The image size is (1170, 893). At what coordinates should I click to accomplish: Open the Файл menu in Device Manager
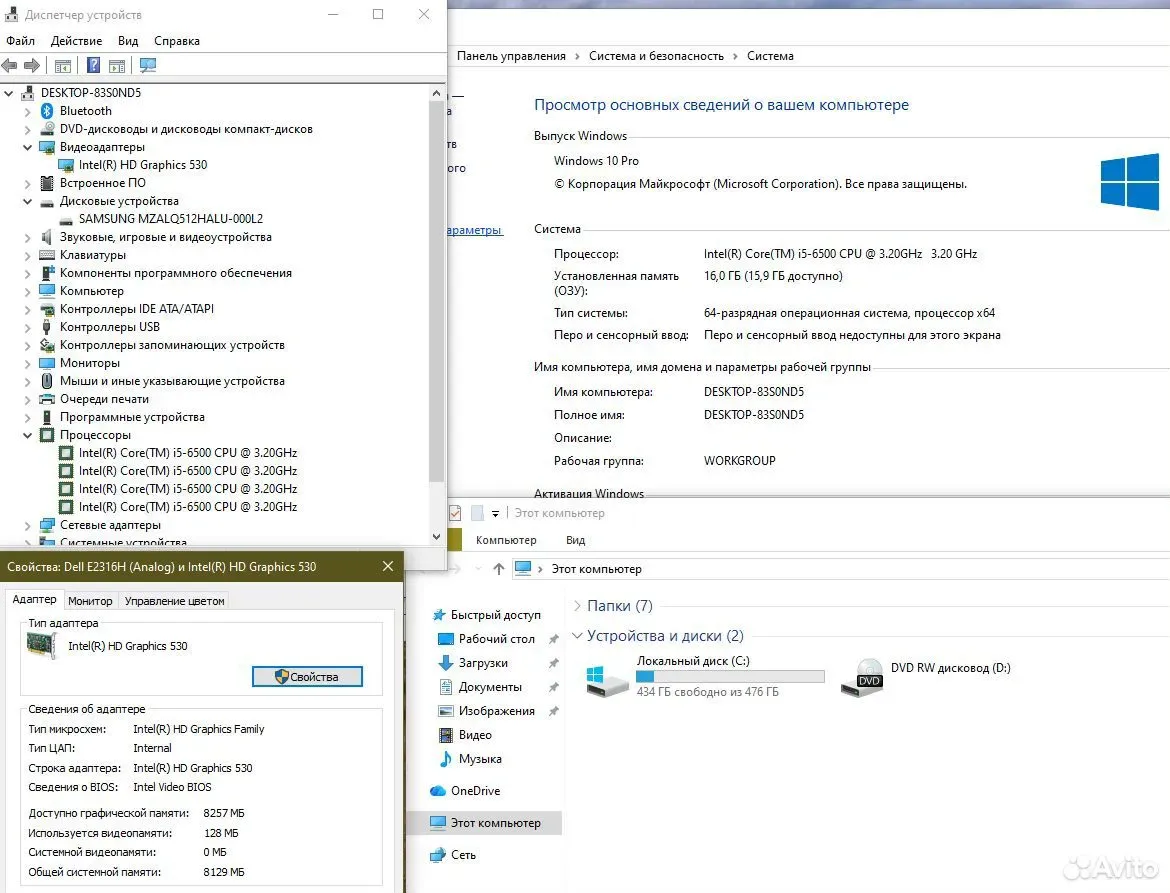click(x=20, y=41)
